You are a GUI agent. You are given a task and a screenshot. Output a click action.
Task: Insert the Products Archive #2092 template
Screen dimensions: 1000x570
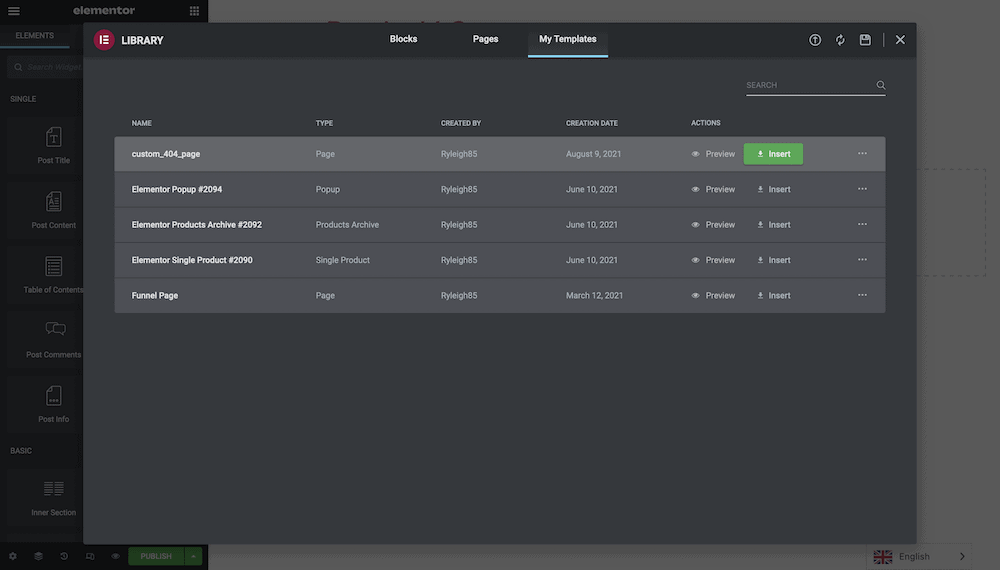774,224
